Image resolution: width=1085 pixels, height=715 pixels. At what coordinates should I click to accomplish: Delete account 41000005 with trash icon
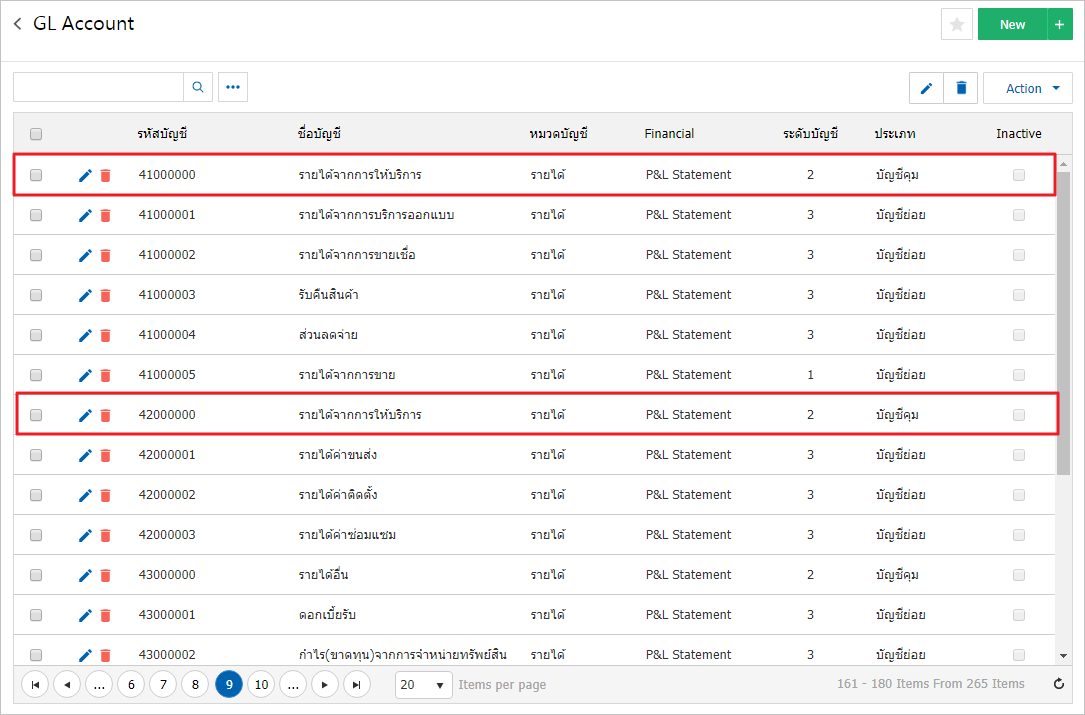click(x=105, y=375)
